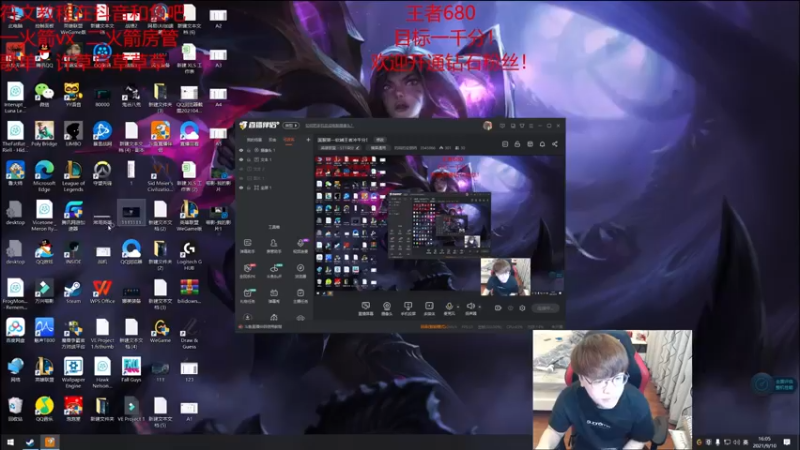
Task: Open middle tool in toolbox second row
Action: click(274, 270)
